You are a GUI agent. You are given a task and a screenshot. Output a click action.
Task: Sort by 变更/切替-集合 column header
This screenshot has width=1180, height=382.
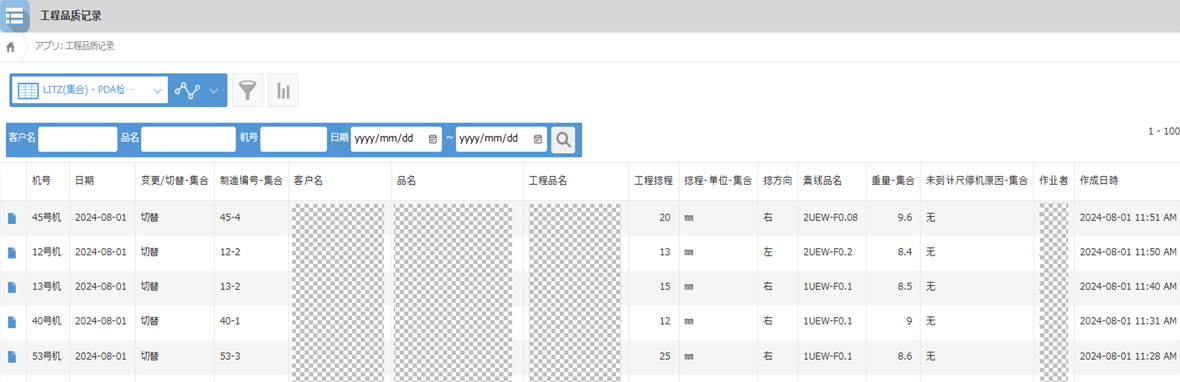(x=175, y=181)
